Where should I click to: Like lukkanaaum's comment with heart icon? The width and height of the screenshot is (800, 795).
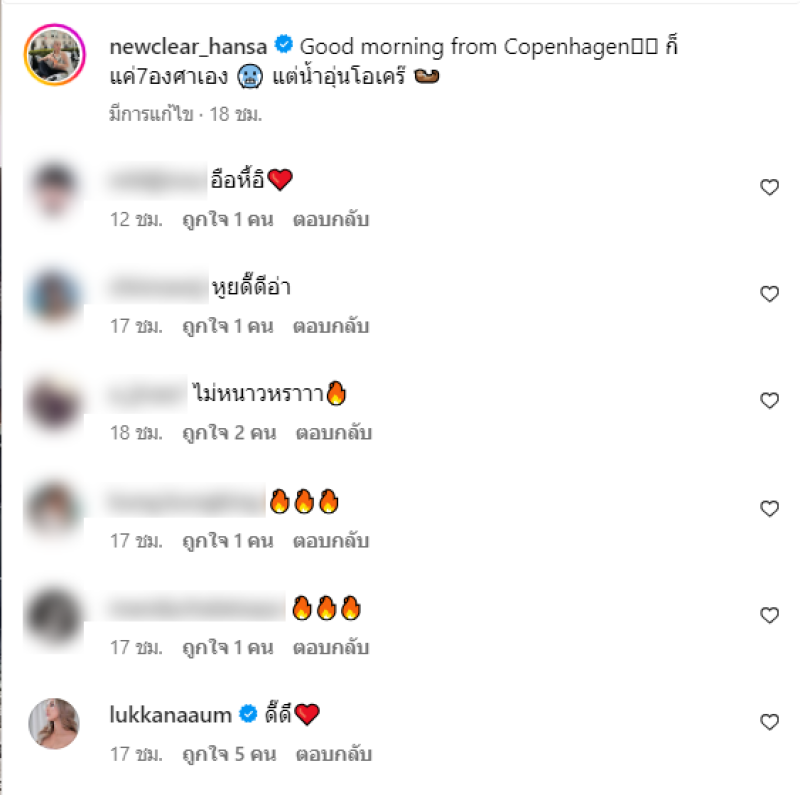(769, 722)
